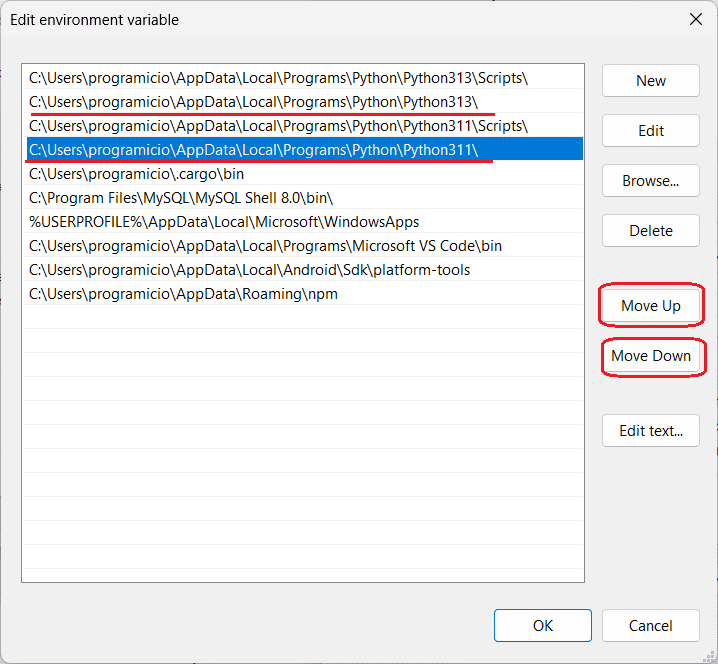Image resolution: width=718 pixels, height=664 pixels.
Task: Select the Python311\Scripts\ path entry
Action: pos(303,125)
